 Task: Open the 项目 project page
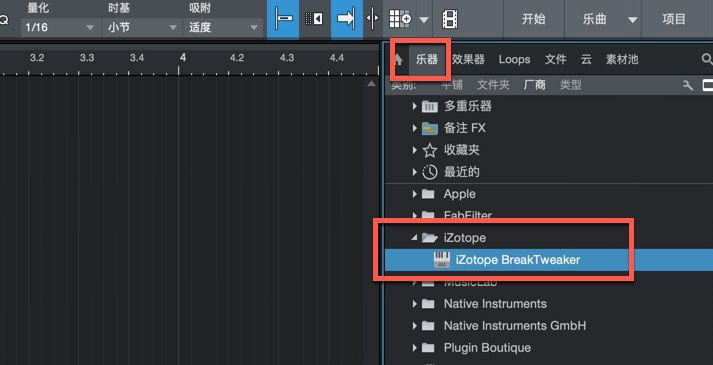pyautogui.click(x=674, y=19)
